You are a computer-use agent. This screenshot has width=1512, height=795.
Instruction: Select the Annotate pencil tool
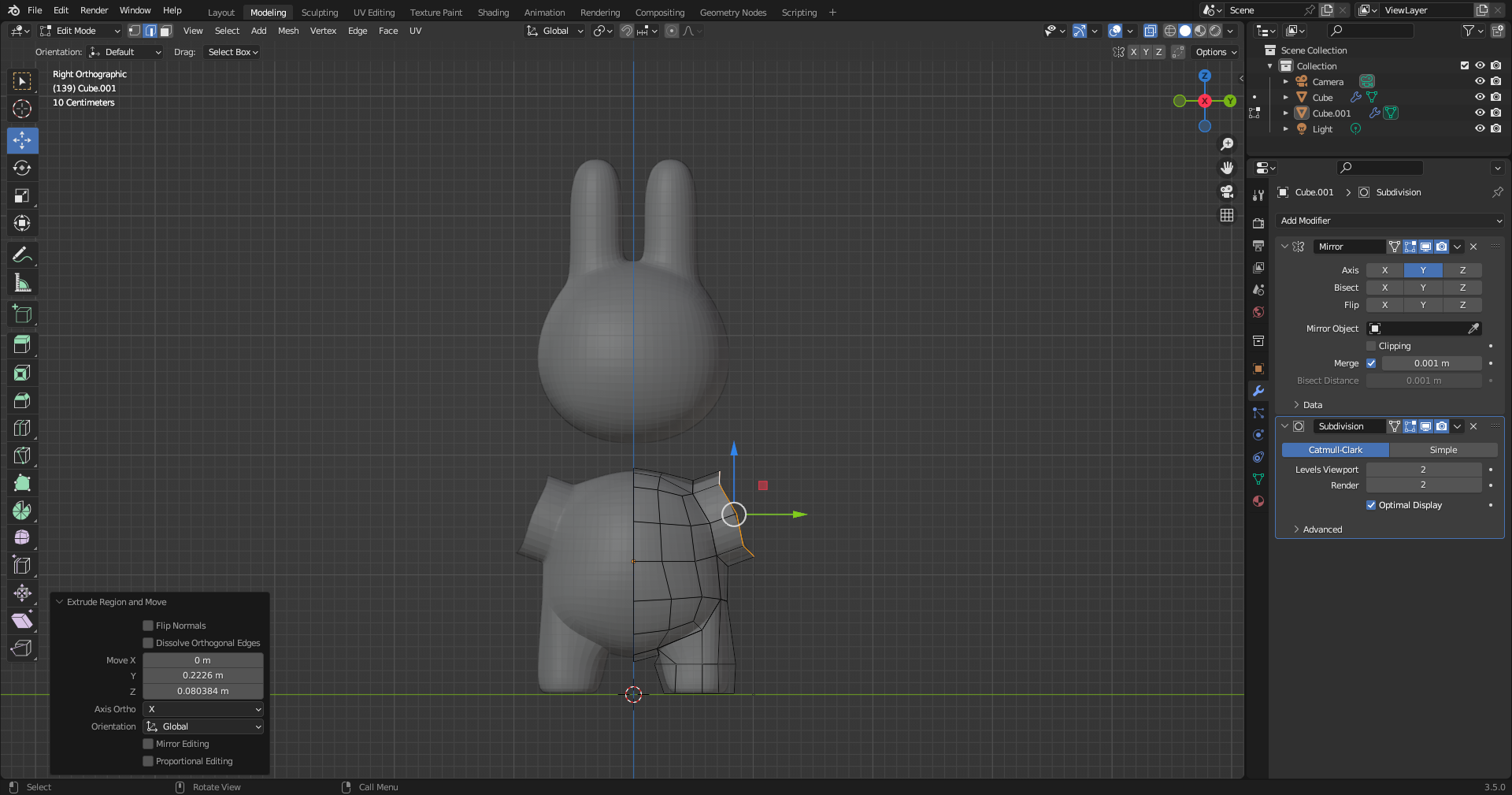tap(22, 254)
